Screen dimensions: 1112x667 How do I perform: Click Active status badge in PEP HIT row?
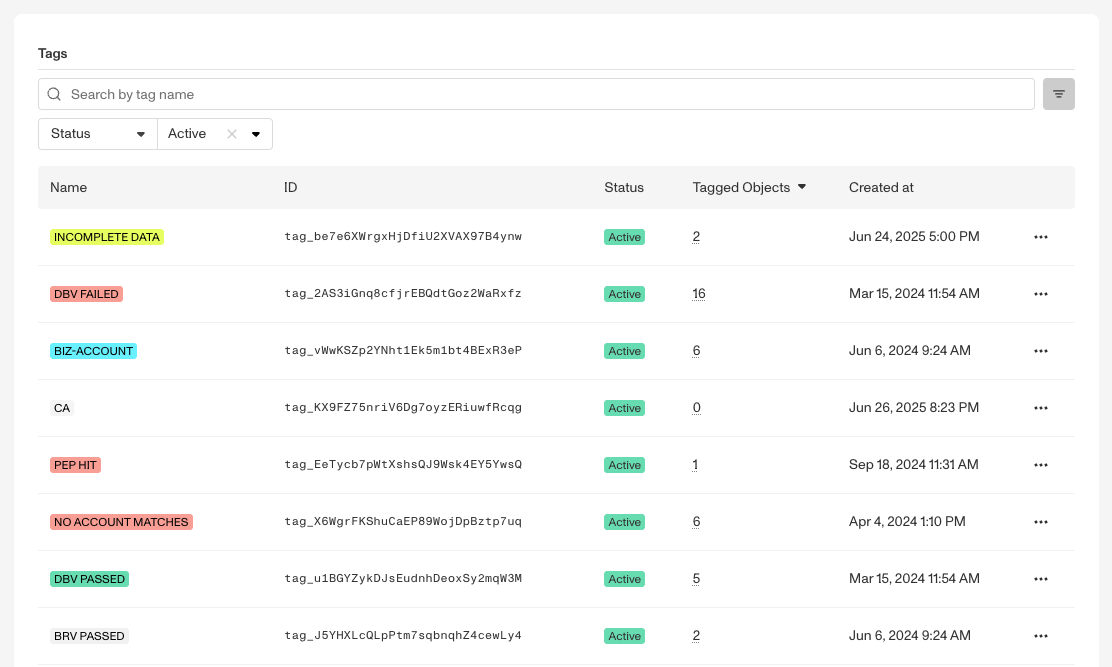click(x=624, y=465)
